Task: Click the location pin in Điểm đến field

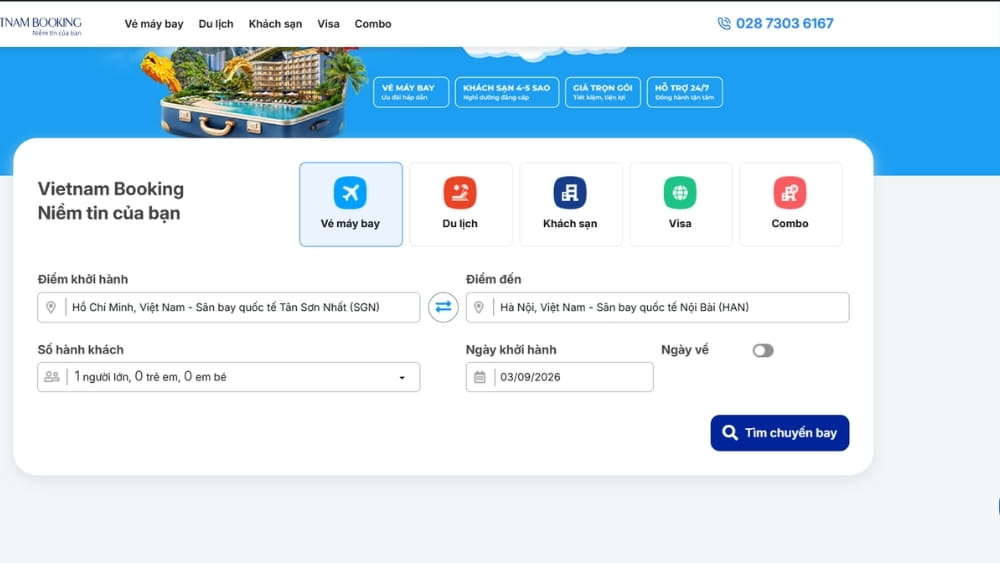Action: click(479, 307)
